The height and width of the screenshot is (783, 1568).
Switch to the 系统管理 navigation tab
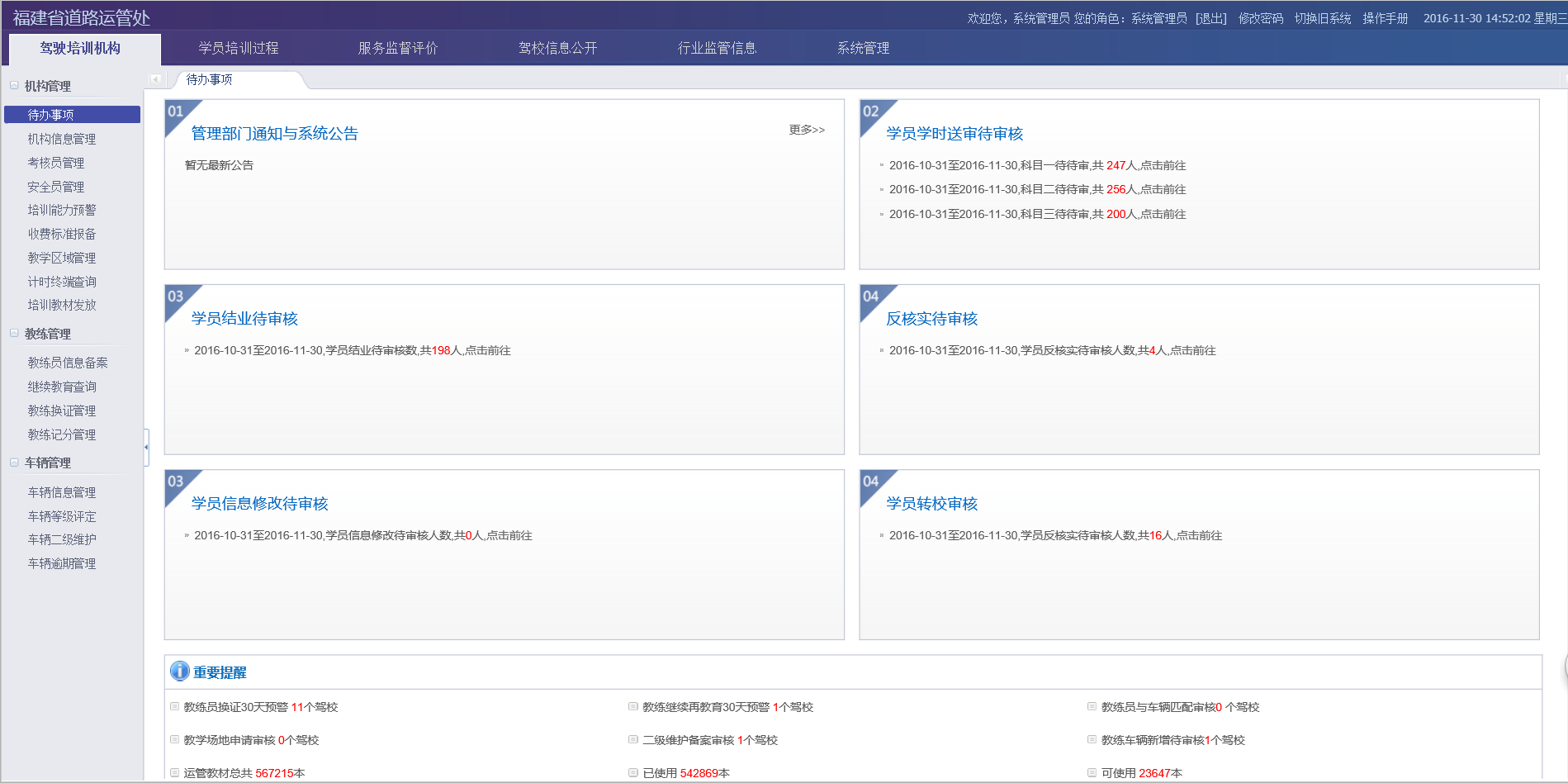point(863,48)
